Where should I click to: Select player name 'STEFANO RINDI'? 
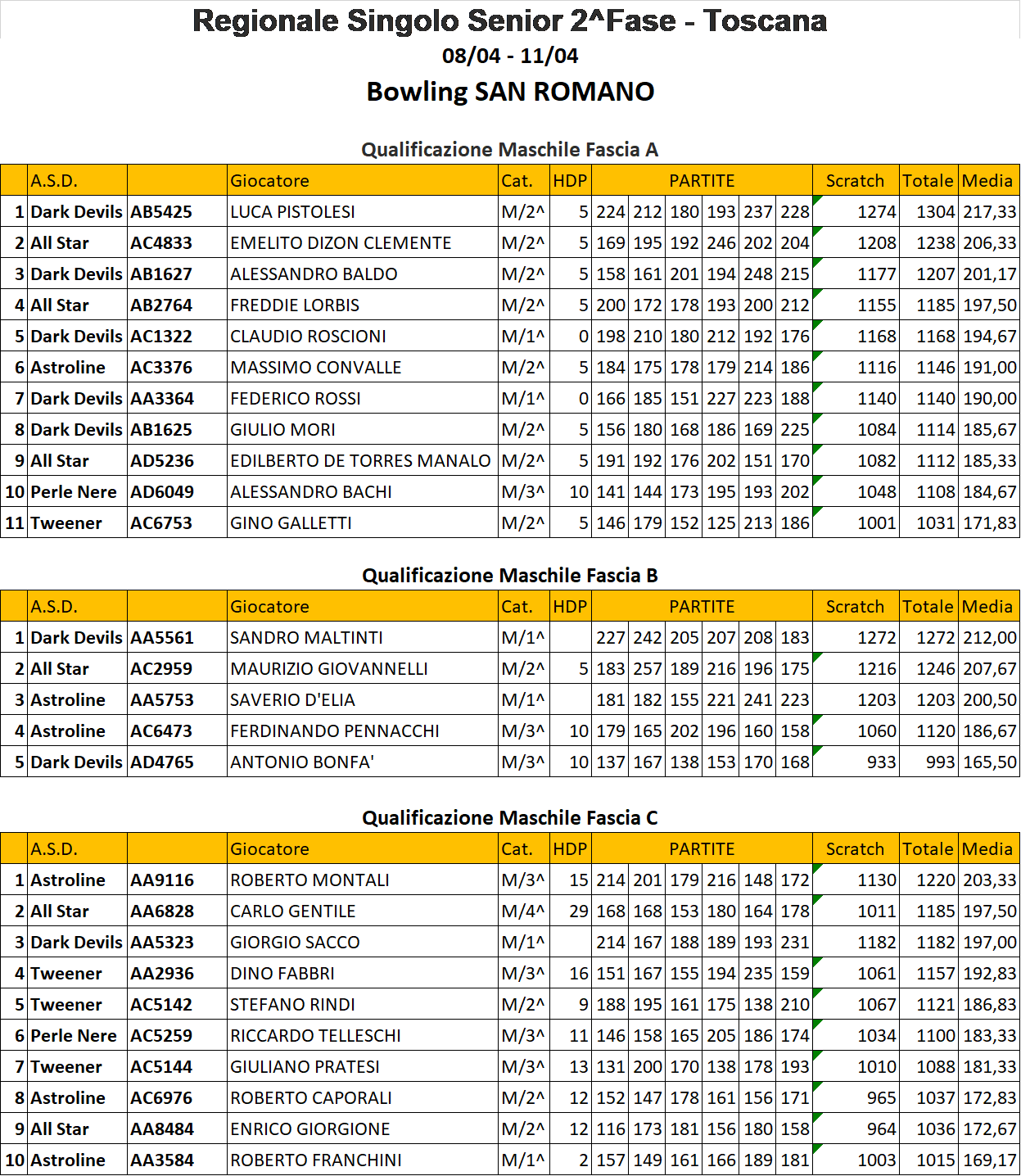292,1005
